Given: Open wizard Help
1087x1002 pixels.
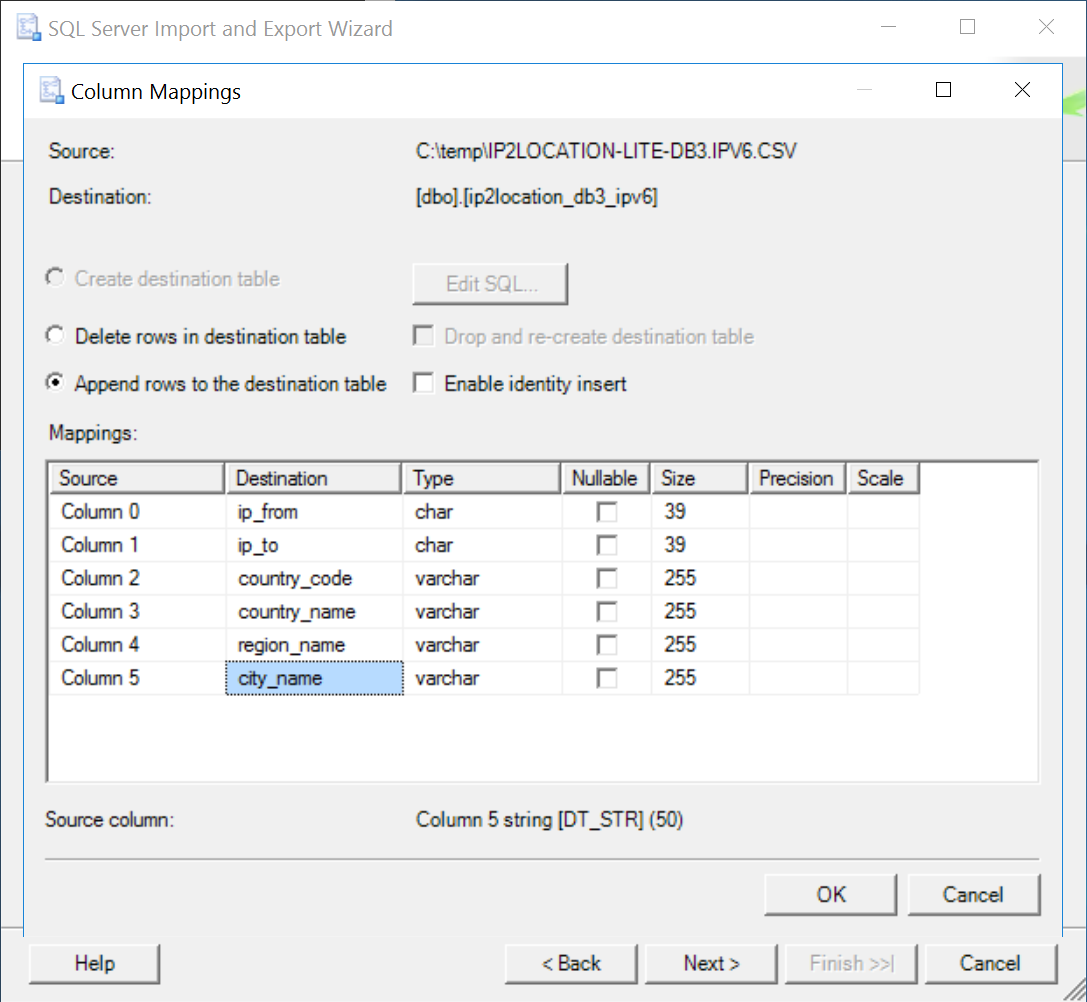Looking at the screenshot, I should [95, 963].
